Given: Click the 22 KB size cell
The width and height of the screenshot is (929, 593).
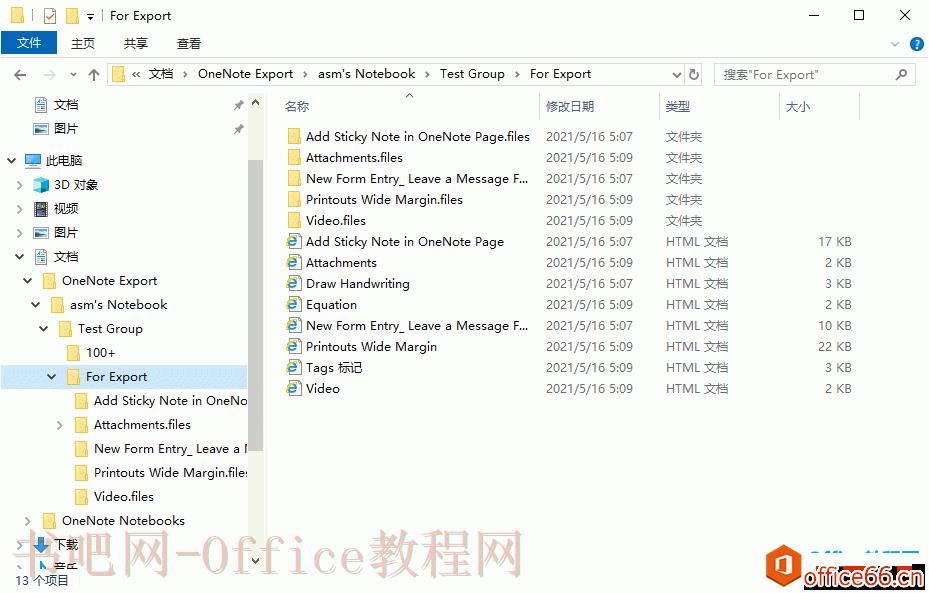Looking at the screenshot, I should (x=834, y=347).
